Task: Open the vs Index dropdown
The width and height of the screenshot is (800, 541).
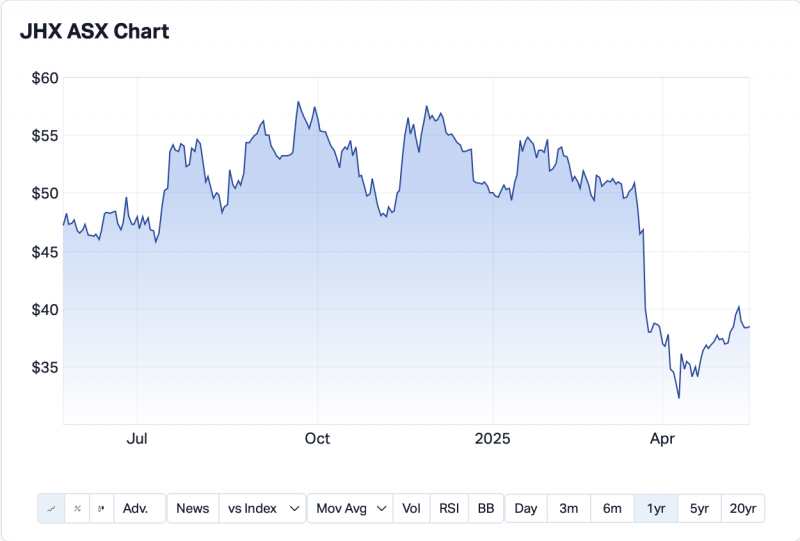Action: 262,508
